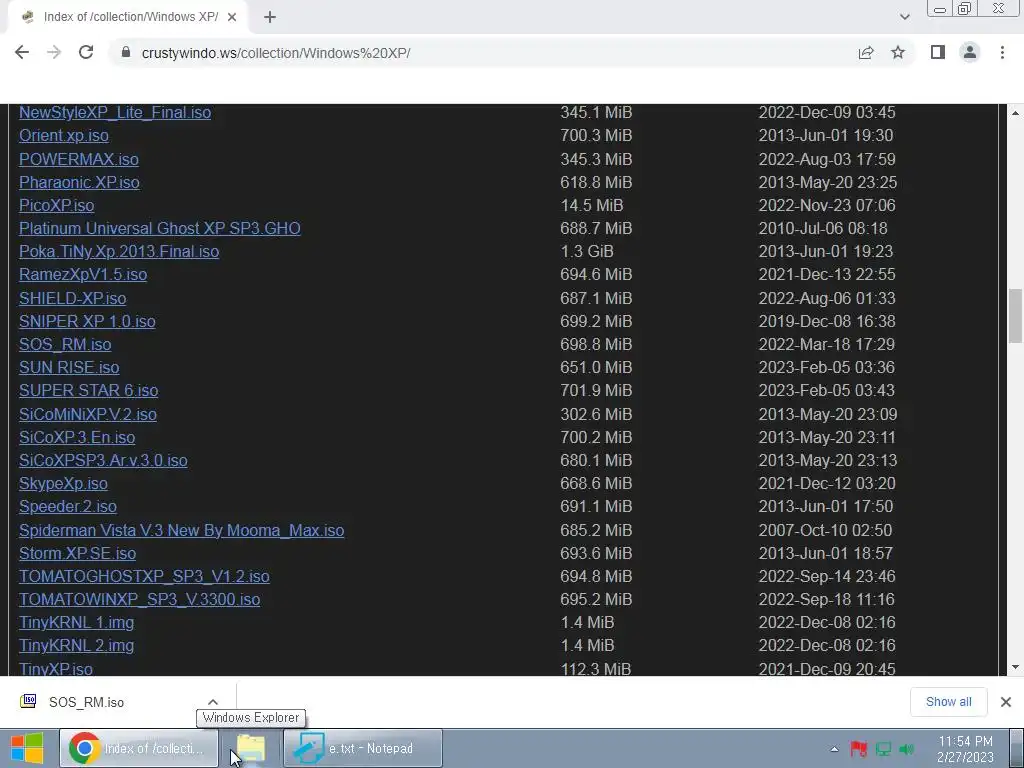The image size is (1024, 768).
Task: Open SUPER STAR 6.iso link
Action: (89, 391)
